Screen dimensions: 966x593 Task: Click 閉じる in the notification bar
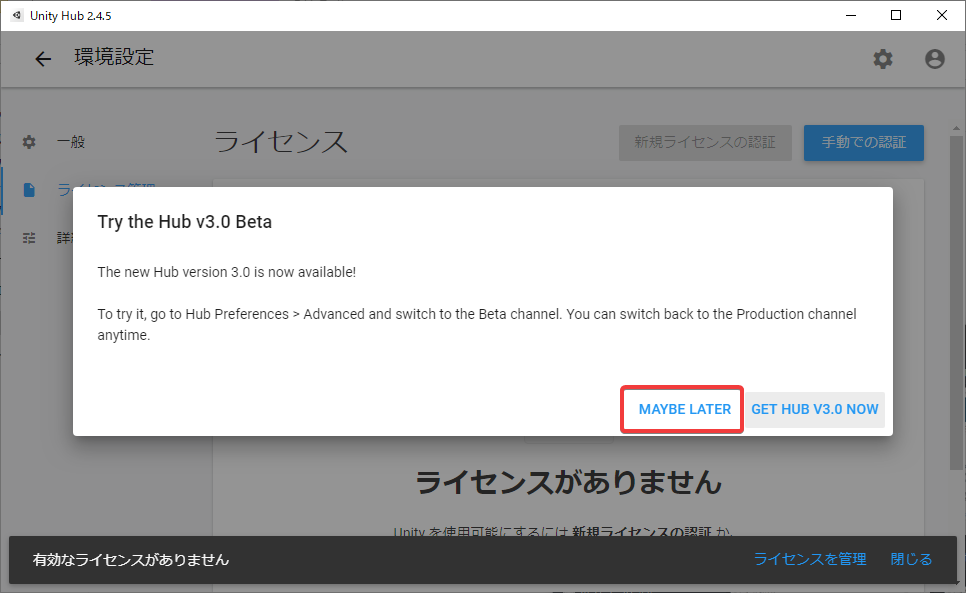pos(910,559)
